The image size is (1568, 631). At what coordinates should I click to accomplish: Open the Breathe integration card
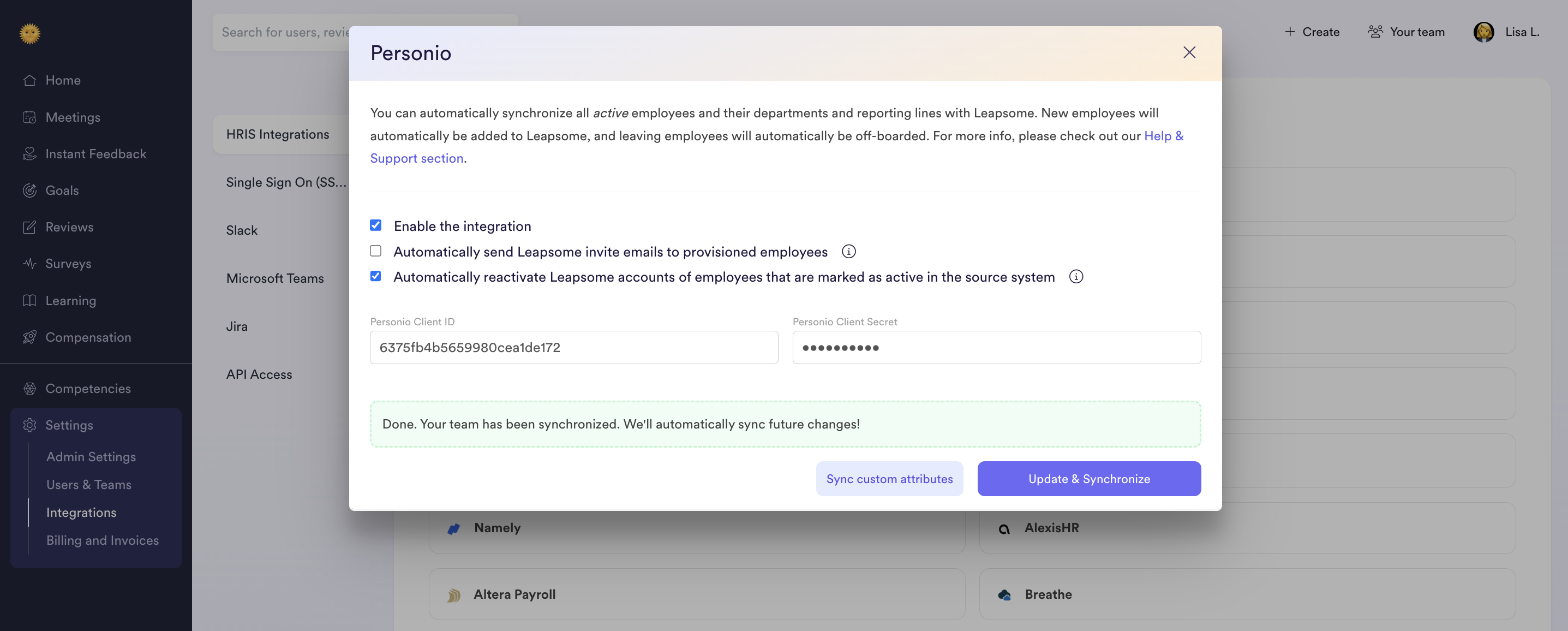1247,594
